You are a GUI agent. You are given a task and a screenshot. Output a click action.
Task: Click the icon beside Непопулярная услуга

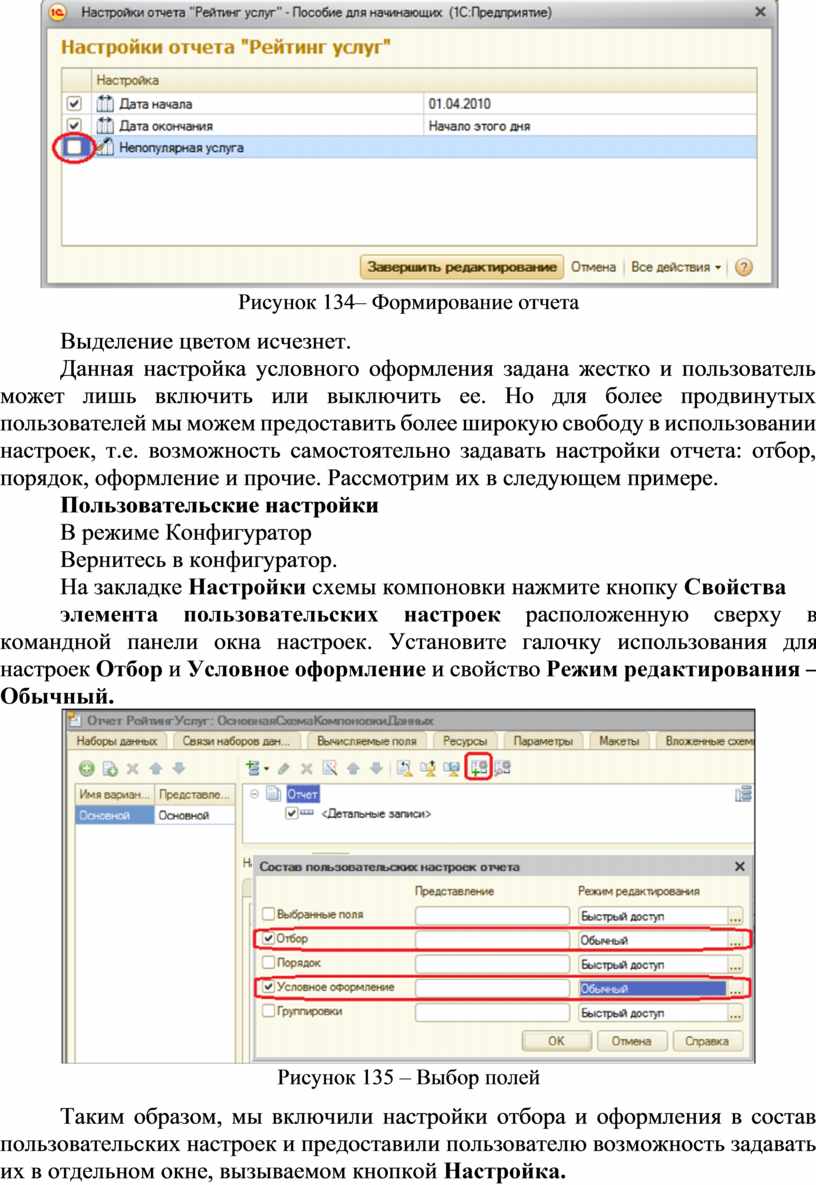tap(105, 147)
